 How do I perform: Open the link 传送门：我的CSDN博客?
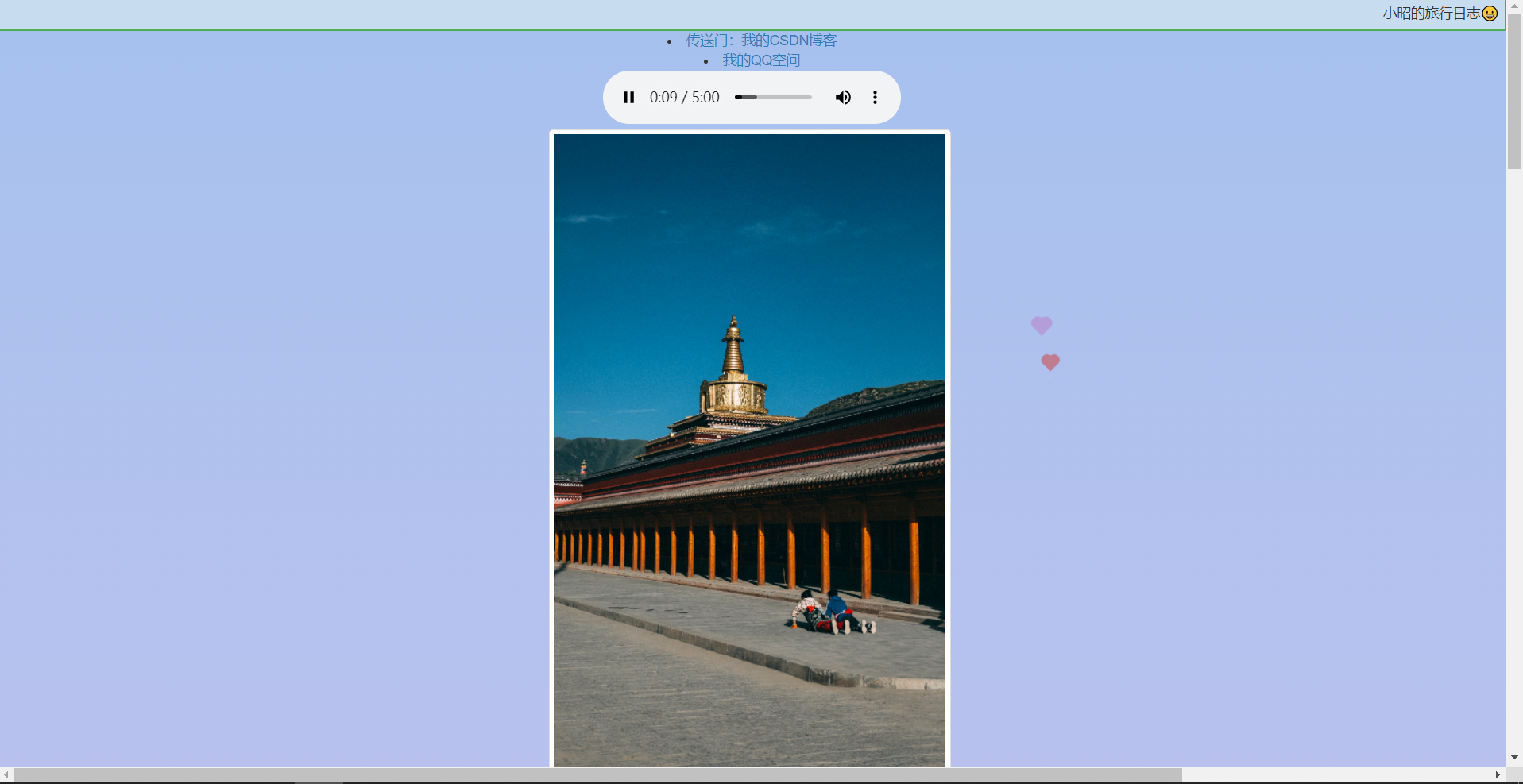761,41
